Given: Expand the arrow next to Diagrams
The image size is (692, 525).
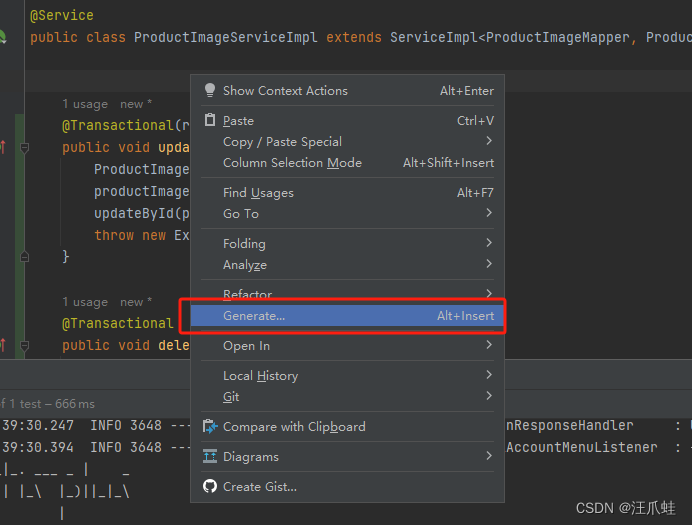Looking at the screenshot, I should (489, 456).
